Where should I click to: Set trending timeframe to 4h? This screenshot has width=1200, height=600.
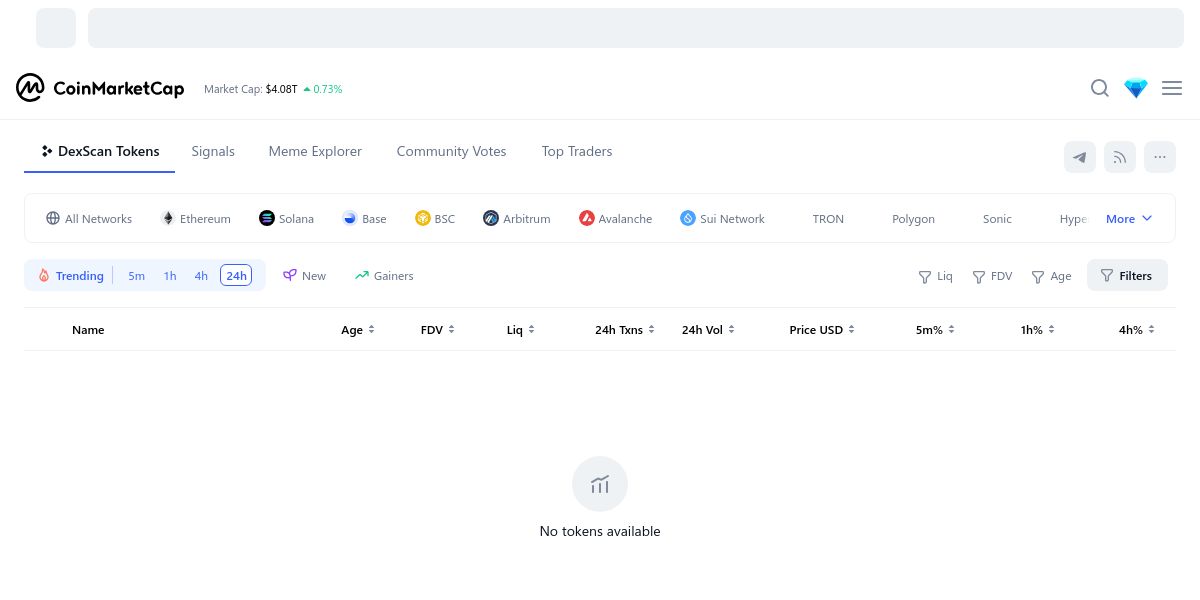coord(201,275)
